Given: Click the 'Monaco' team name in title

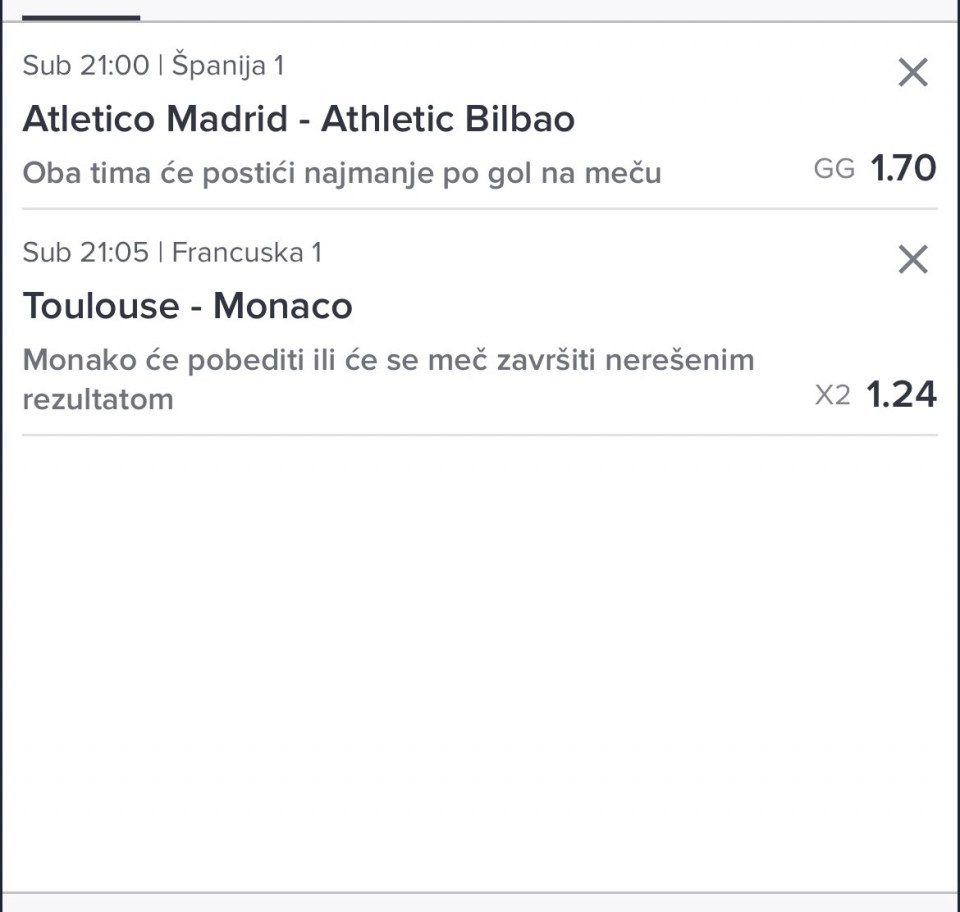Looking at the screenshot, I should pyautogui.click(x=283, y=306).
